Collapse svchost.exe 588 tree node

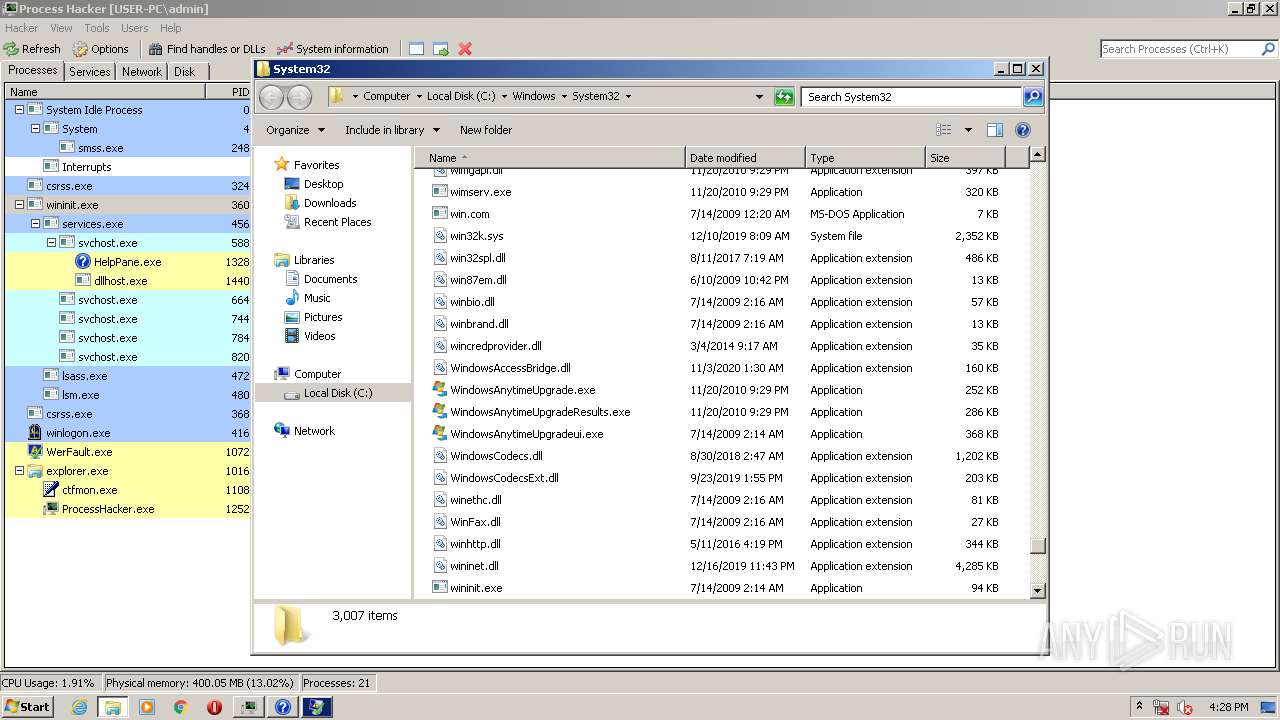50,243
